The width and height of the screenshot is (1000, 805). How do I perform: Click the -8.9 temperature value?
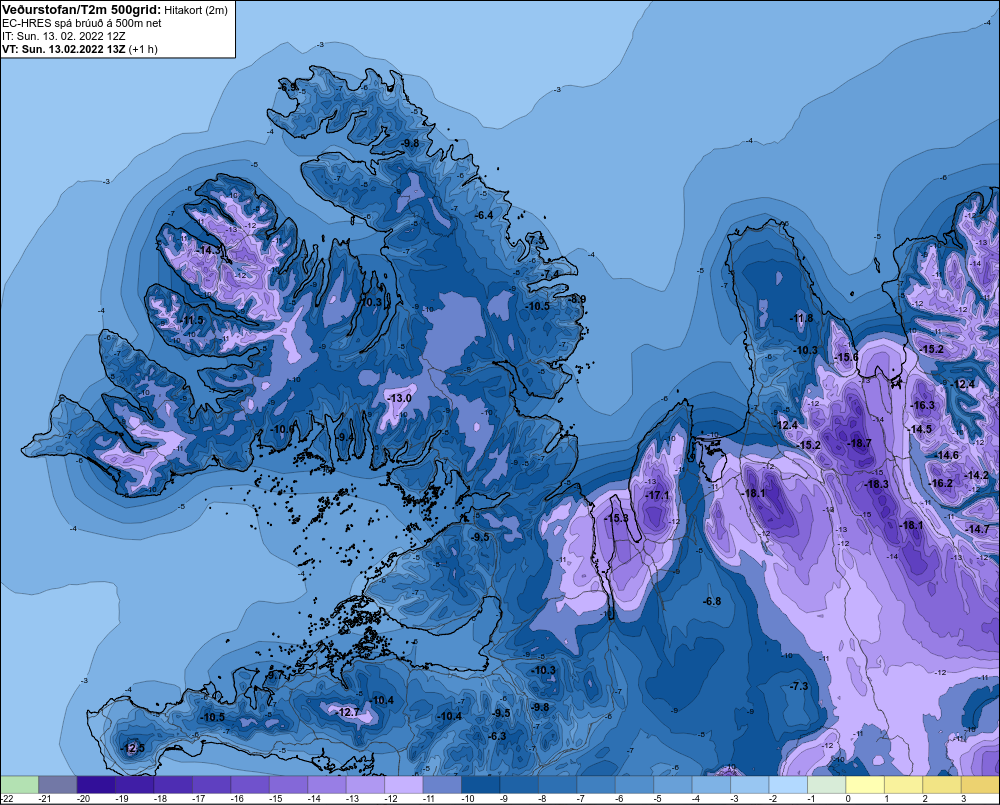[577, 299]
